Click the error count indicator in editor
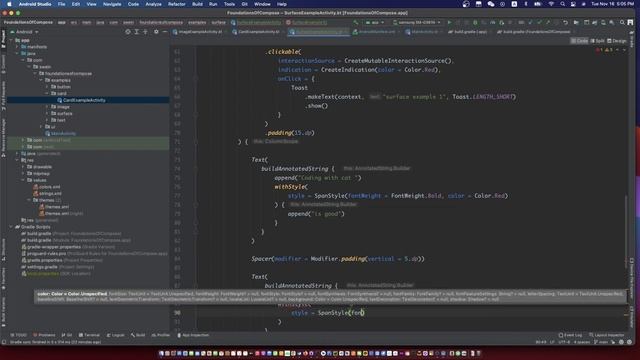Viewport: 640px width, 360px height. (x=600, y=50)
